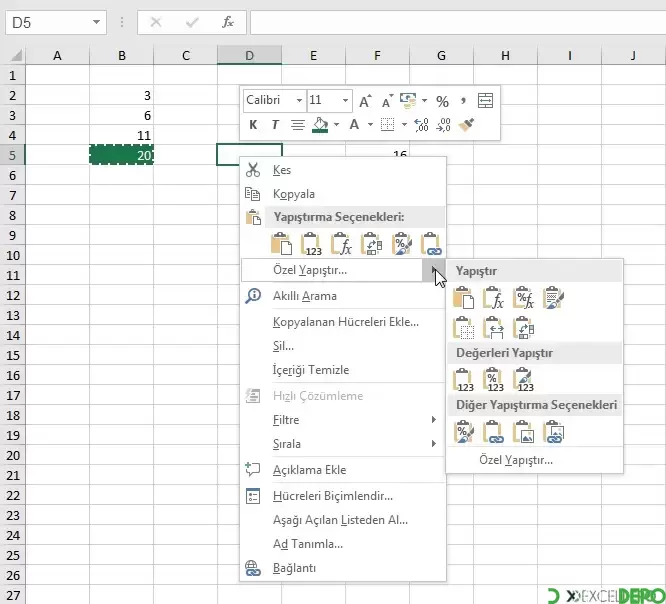The image size is (666, 604).
Task: Expand the Filtre submenu arrow
Action: coord(434,420)
